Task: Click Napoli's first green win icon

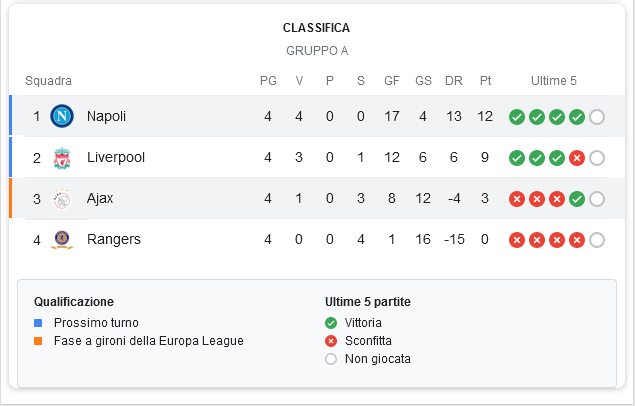Action: [517, 117]
